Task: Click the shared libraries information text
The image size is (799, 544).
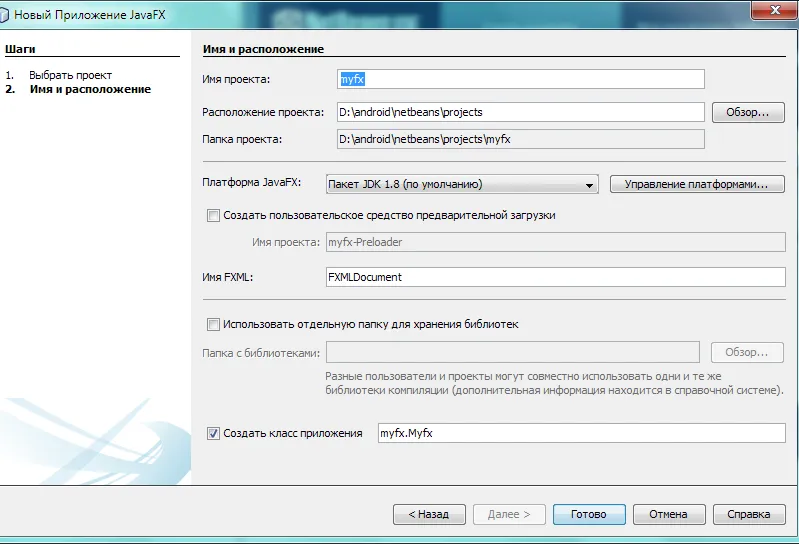Action: 554,384
